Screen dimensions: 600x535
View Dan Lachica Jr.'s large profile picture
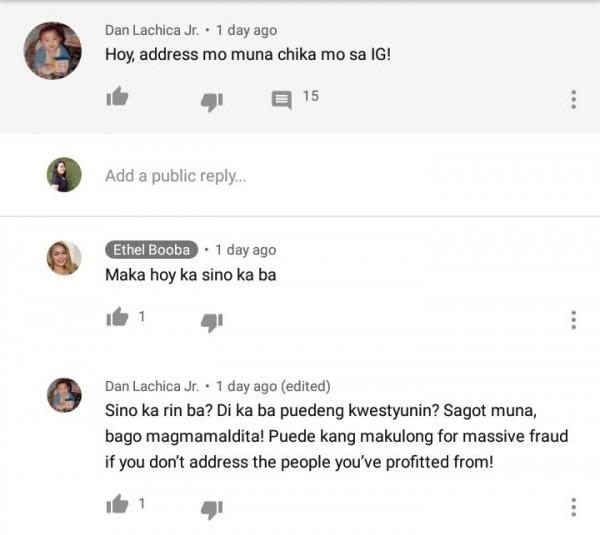pyautogui.click(x=52, y=50)
